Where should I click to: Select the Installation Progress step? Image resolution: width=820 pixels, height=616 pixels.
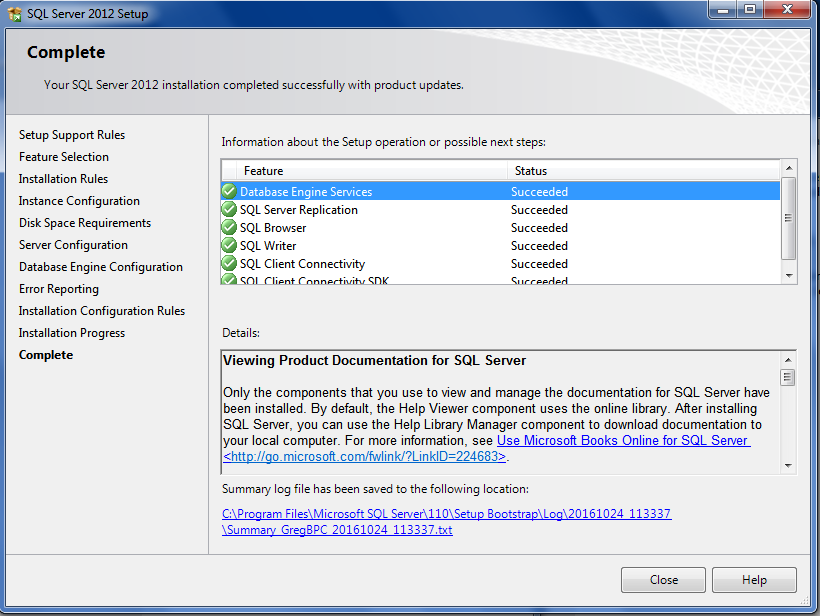pyautogui.click(x=72, y=333)
